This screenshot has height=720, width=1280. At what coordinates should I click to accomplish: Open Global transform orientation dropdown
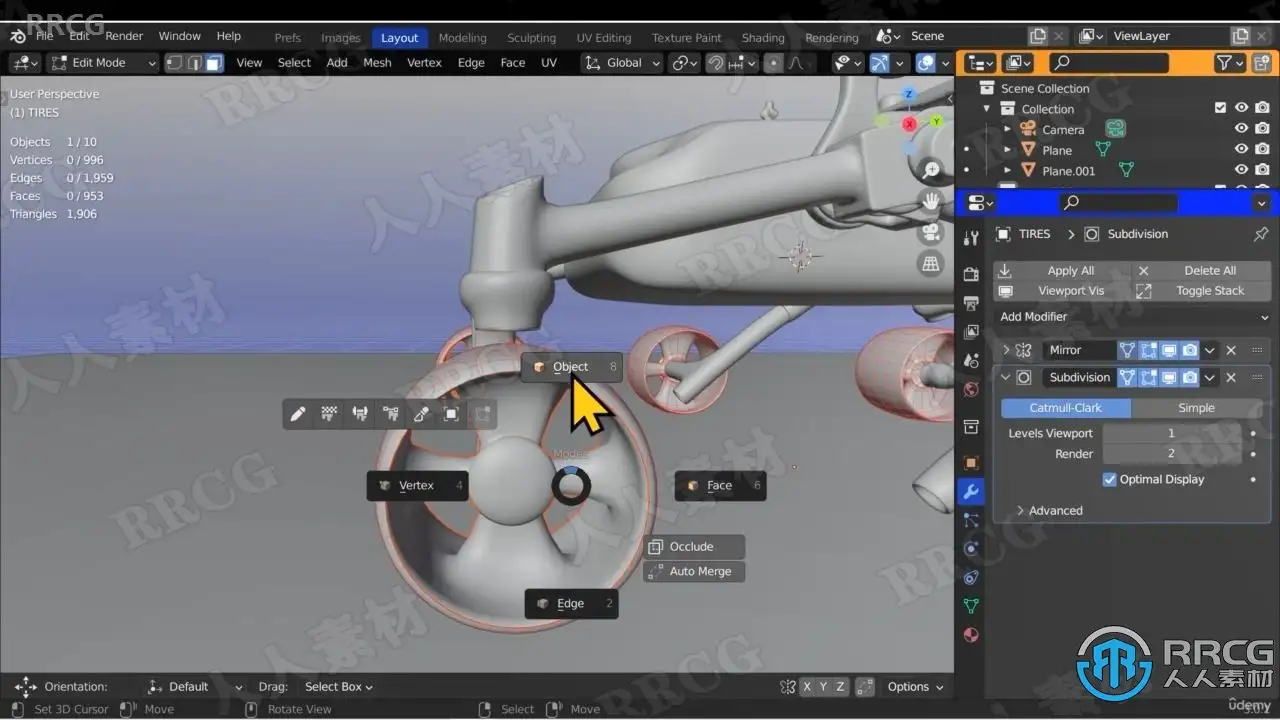(x=621, y=62)
